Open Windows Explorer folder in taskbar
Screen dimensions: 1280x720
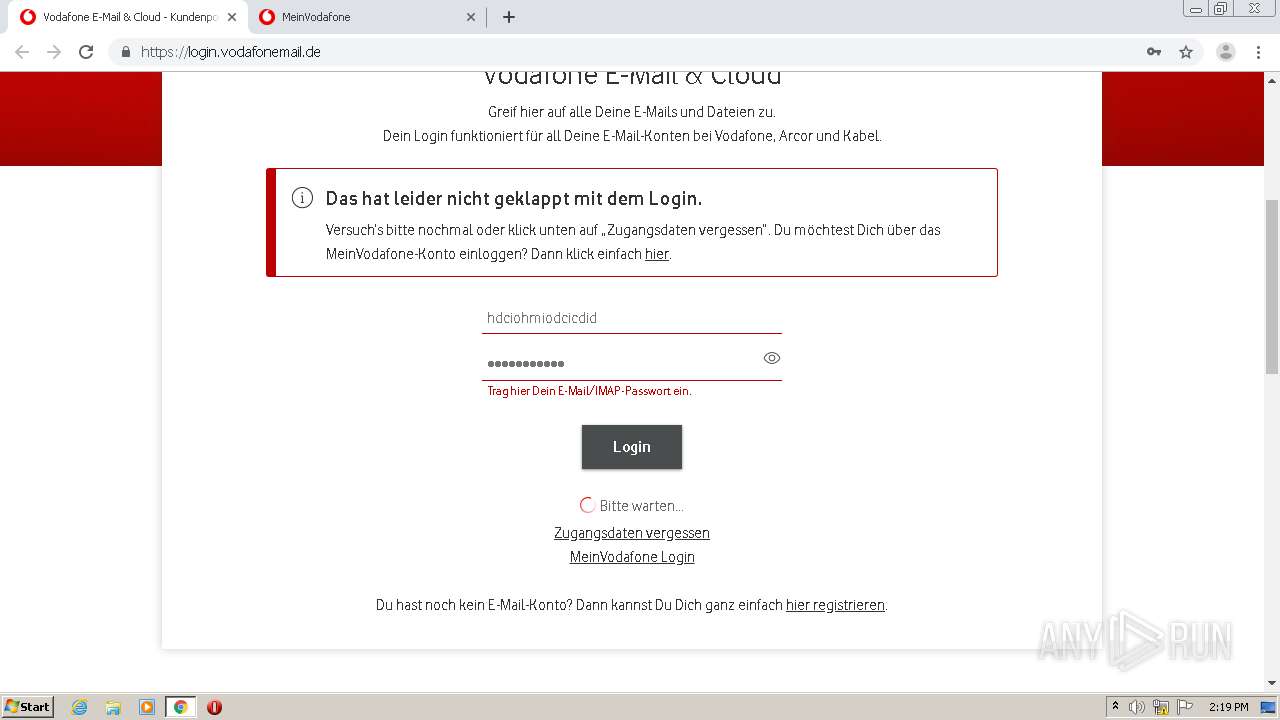click(x=113, y=707)
